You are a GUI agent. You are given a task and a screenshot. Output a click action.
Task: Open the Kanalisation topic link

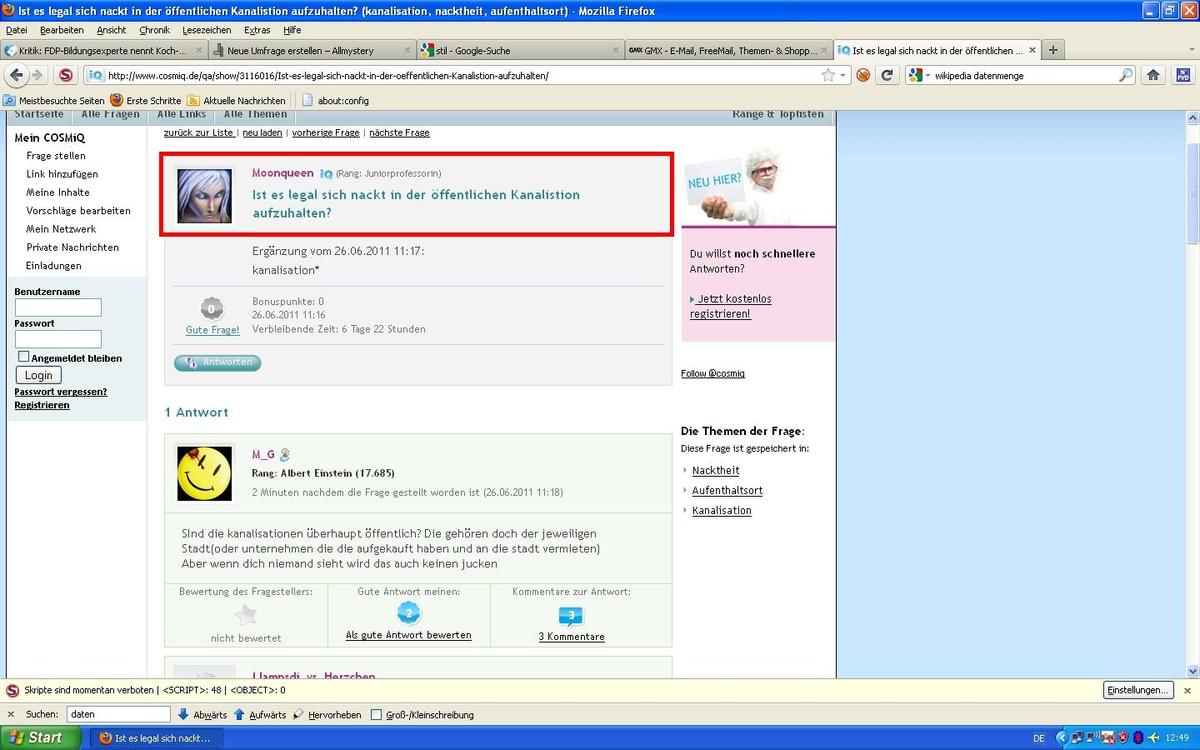721,510
